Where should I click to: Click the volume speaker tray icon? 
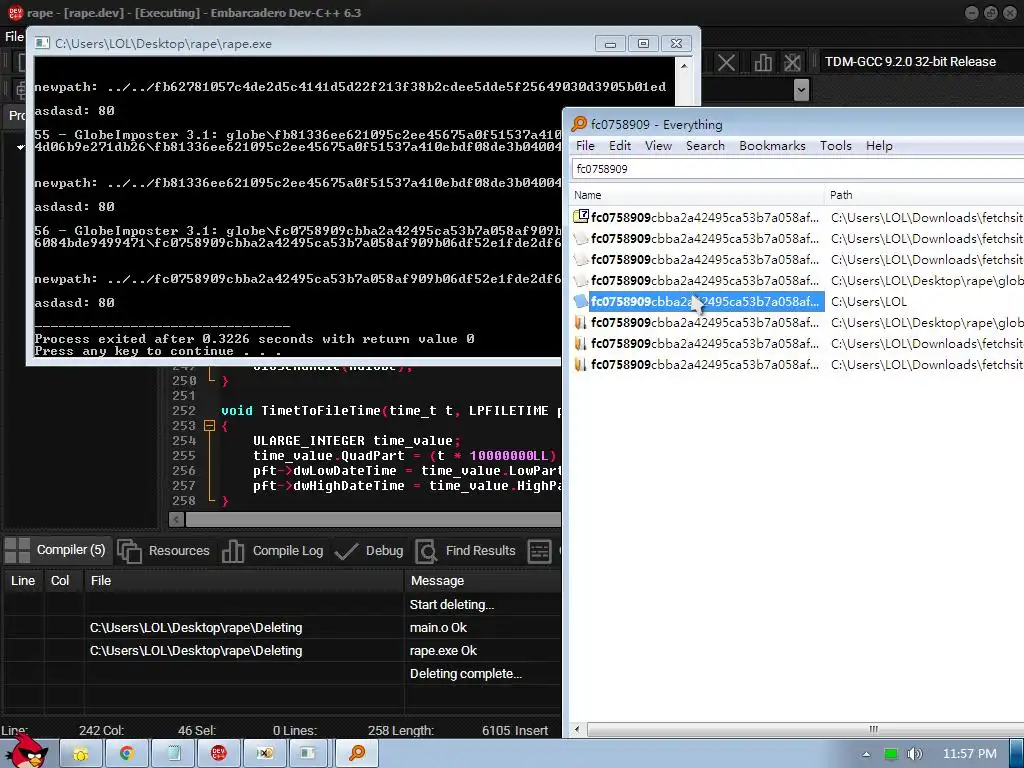tap(915, 754)
